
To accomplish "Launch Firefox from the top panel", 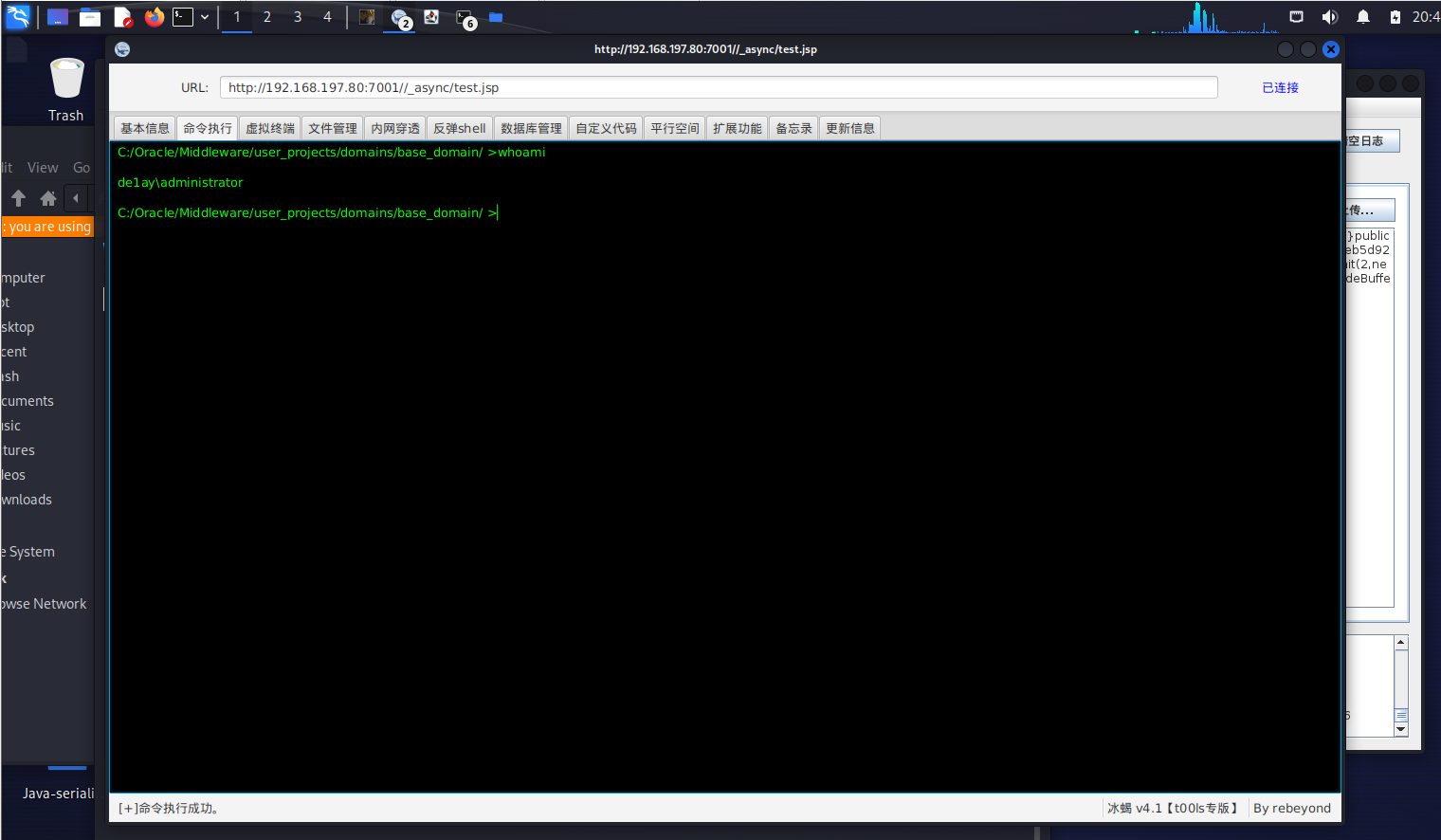I will coord(155,17).
